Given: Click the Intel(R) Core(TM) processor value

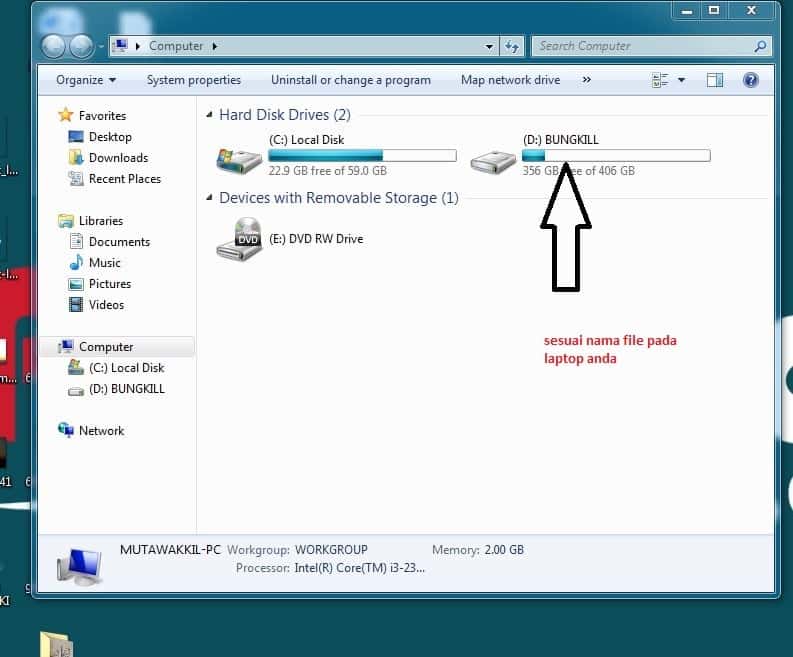Looking at the screenshot, I should (x=360, y=568).
